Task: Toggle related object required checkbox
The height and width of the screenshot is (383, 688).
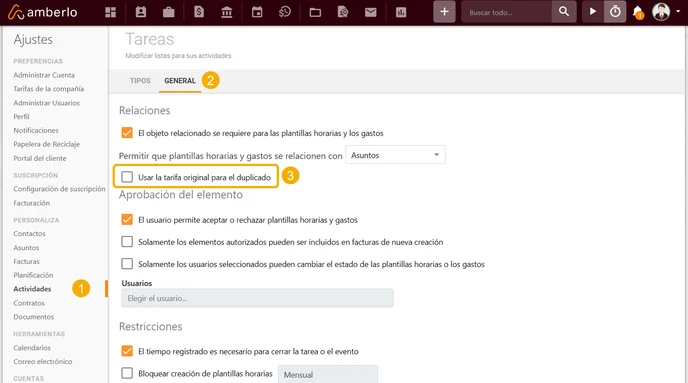Action: tap(127, 132)
